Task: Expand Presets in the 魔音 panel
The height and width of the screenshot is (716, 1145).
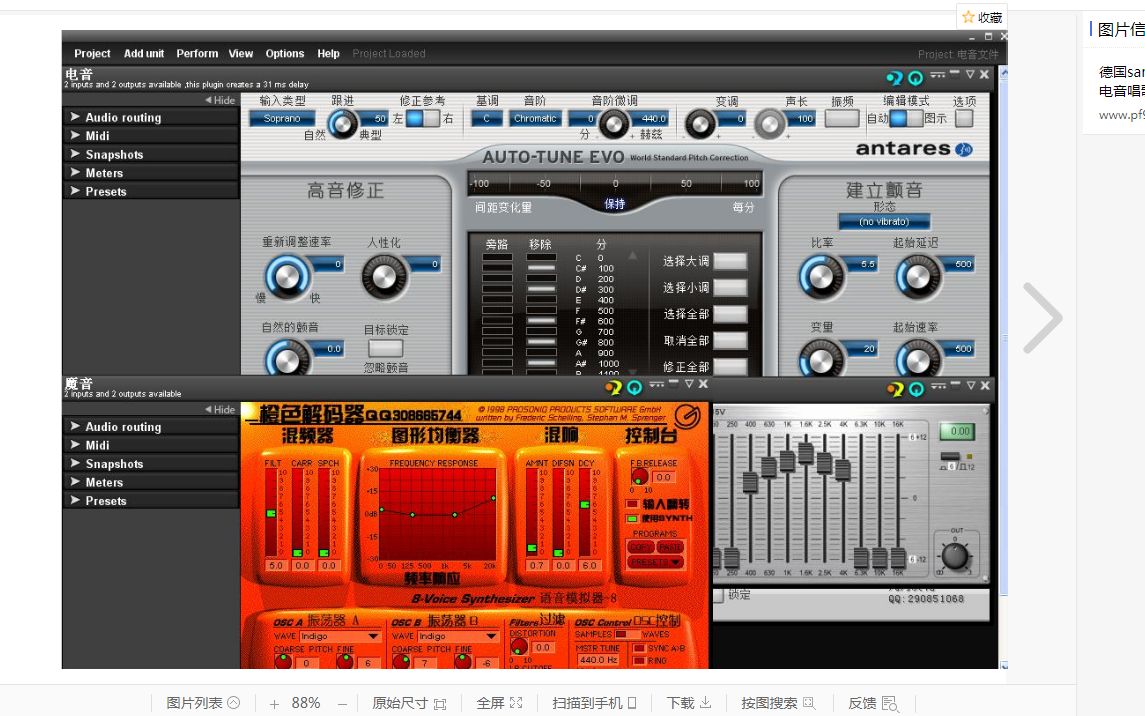Action: point(151,501)
